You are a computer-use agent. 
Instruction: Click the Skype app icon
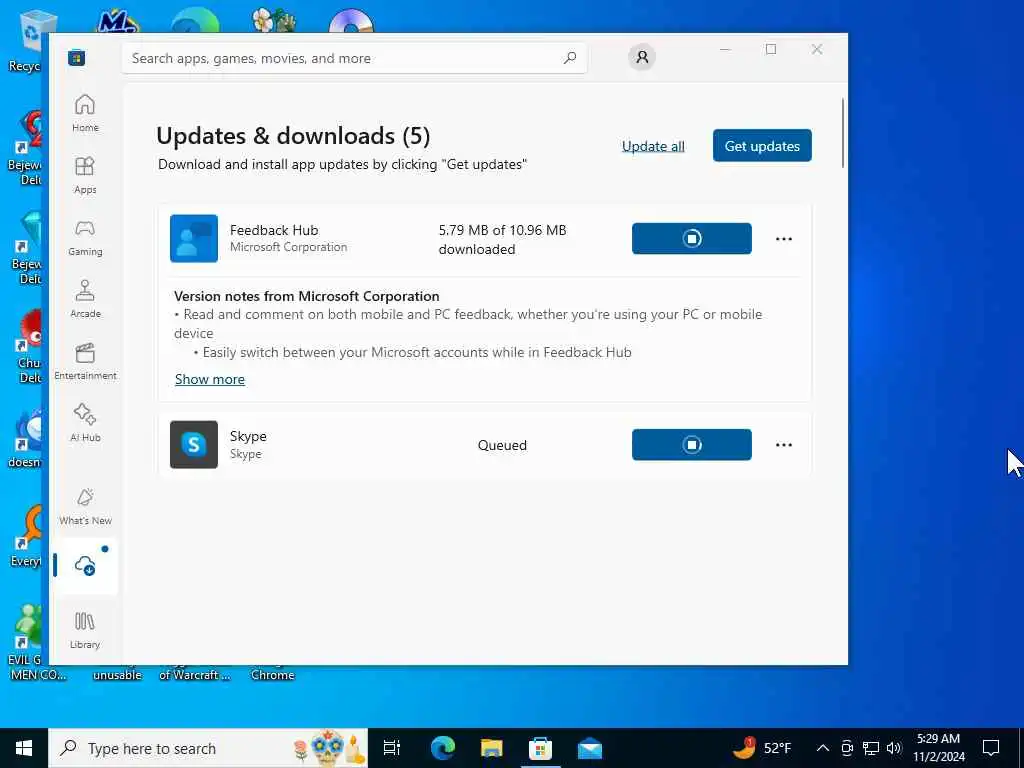coord(194,445)
